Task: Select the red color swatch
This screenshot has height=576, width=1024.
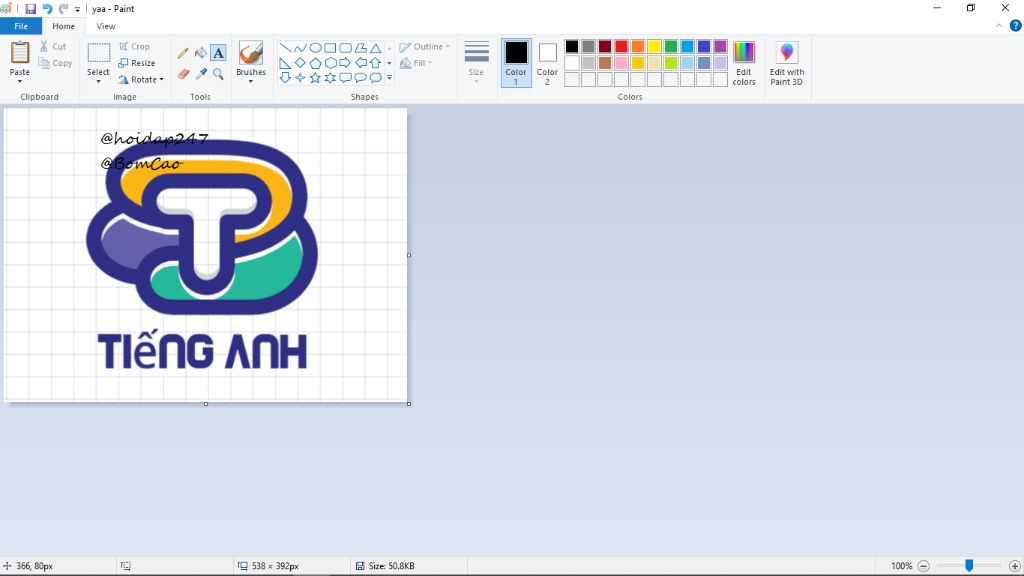Action: 621,46
